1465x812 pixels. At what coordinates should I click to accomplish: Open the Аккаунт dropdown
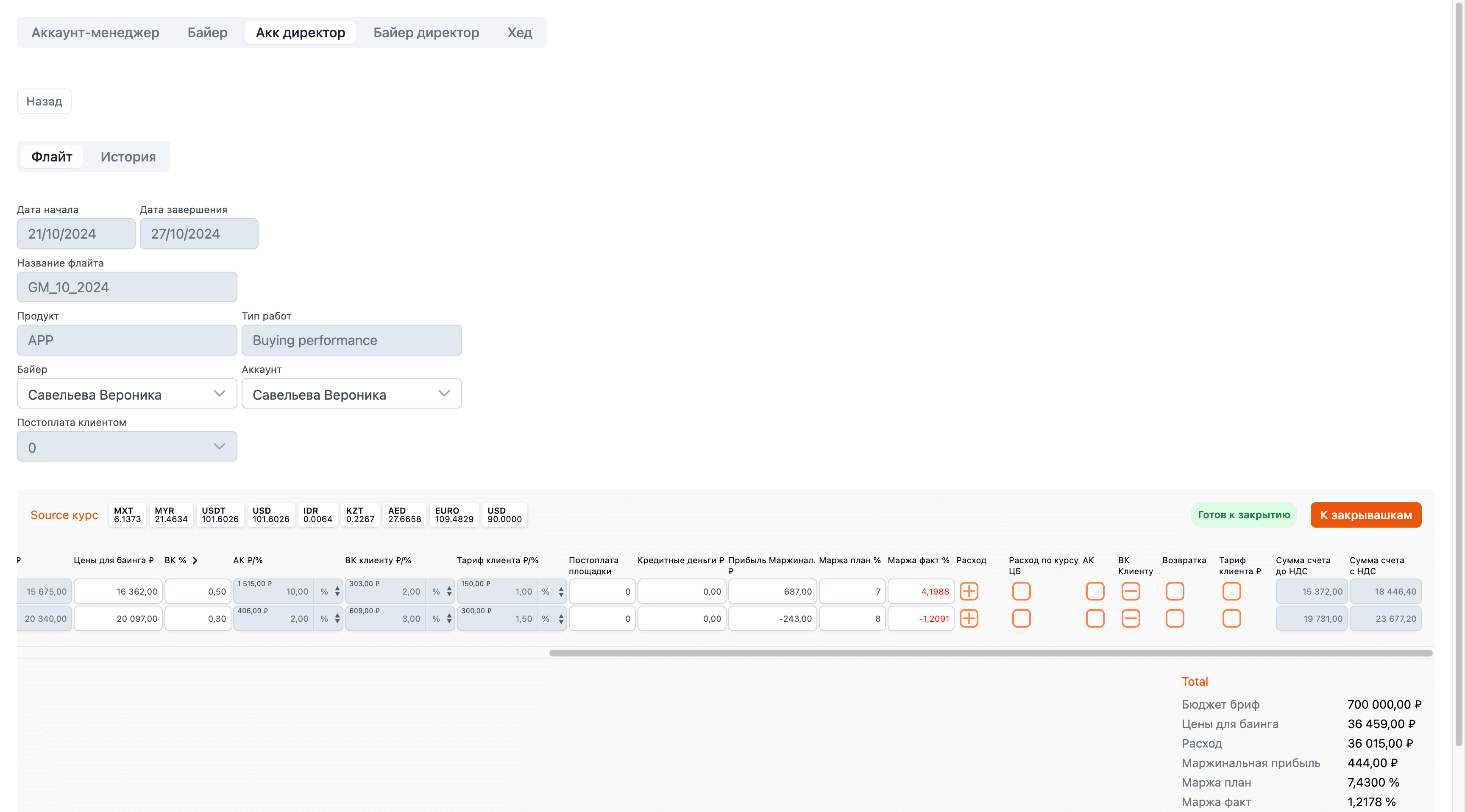point(351,393)
